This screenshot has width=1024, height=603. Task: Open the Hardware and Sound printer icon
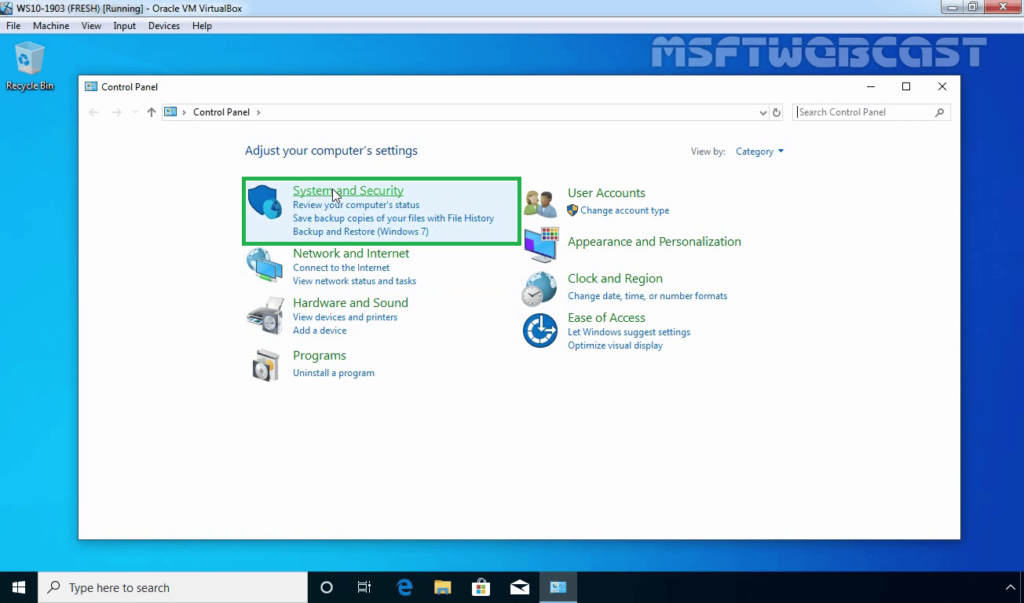265,316
